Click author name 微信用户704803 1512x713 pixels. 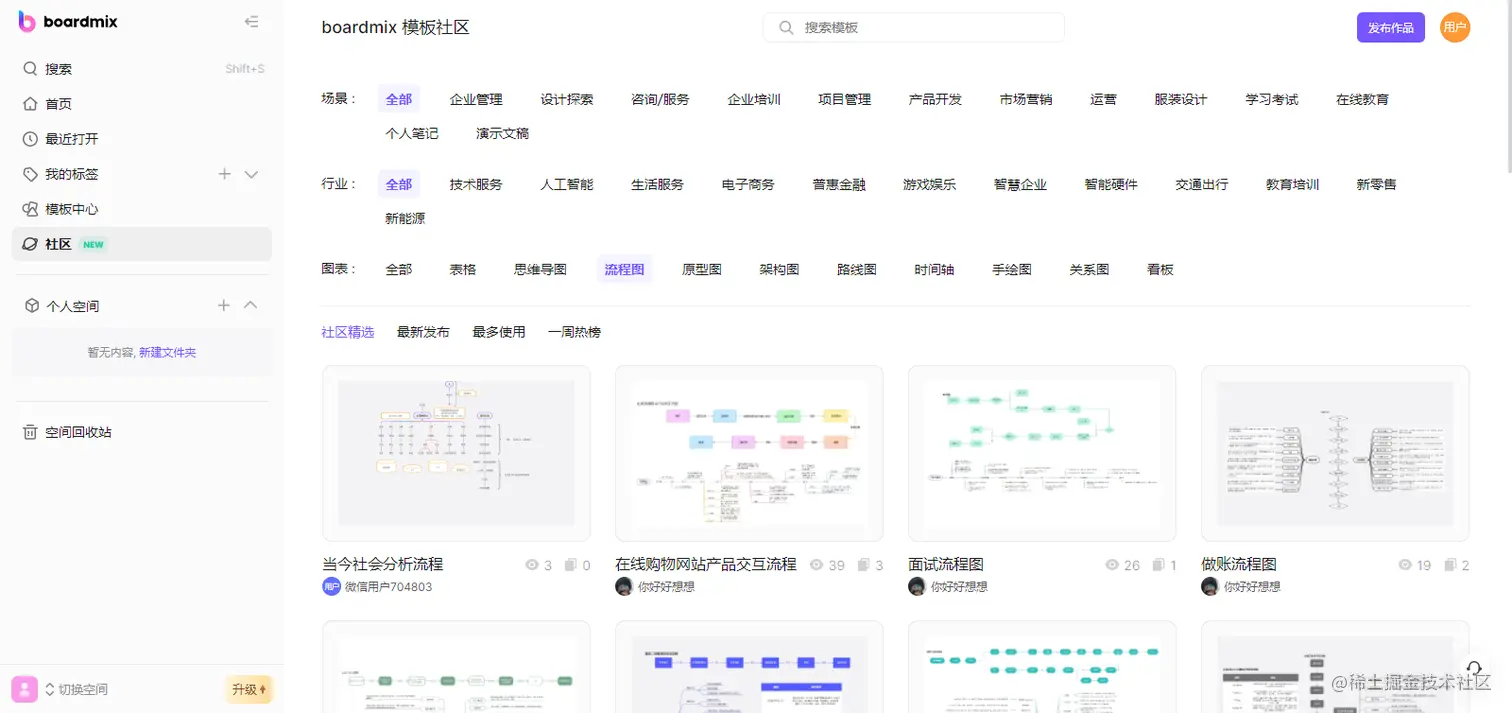tap(389, 587)
